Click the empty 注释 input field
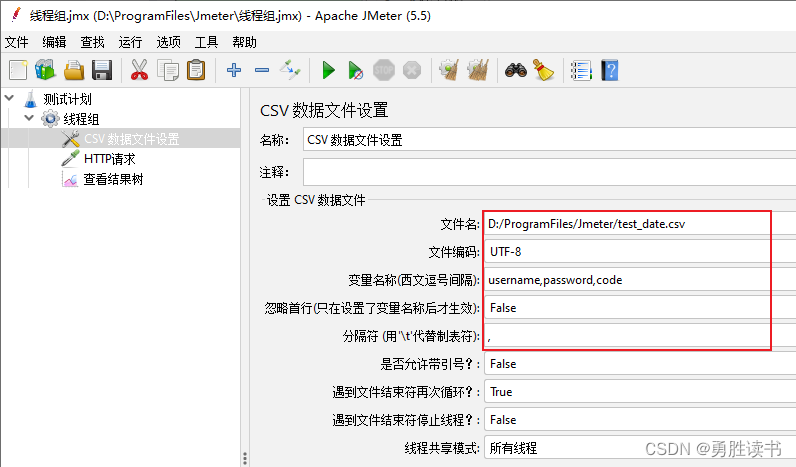This screenshot has height=467, width=796. pyautogui.click(x=549, y=172)
